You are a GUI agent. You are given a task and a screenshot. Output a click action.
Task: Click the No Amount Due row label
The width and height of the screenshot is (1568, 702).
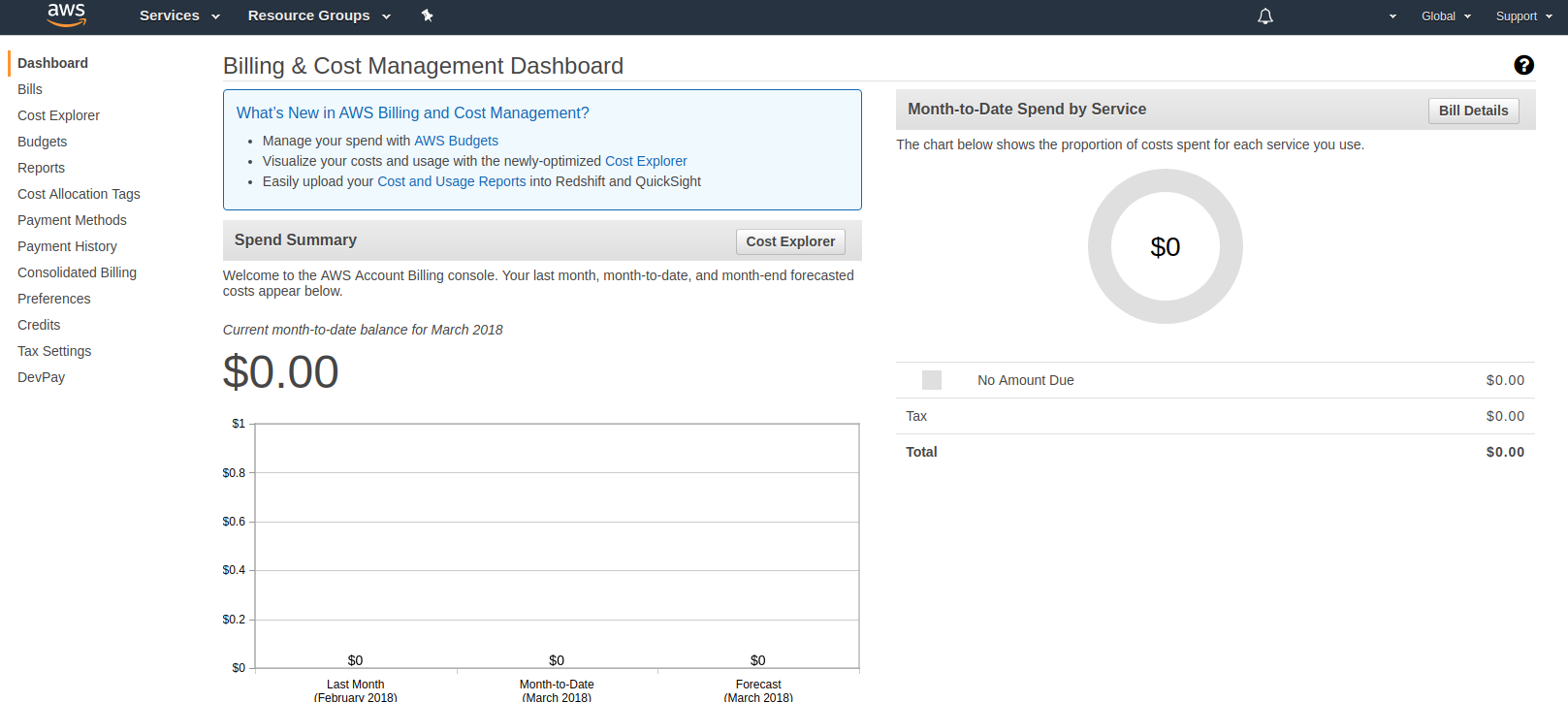tap(1025, 380)
